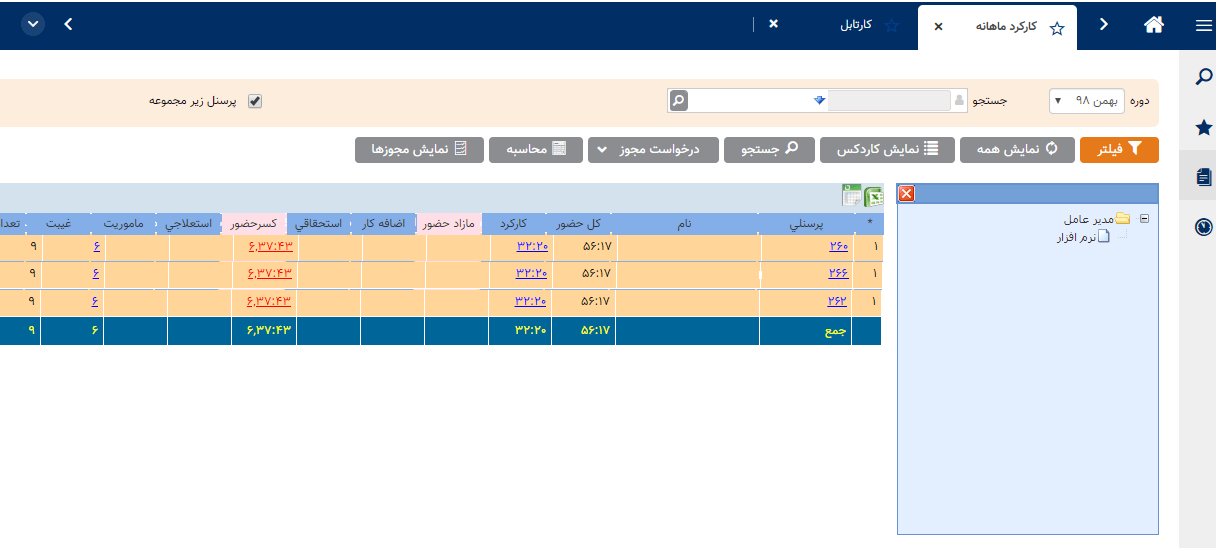The height and width of the screenshot is (548, 1218).
Task: Click the جستجو search button
Action: point(769,150)
